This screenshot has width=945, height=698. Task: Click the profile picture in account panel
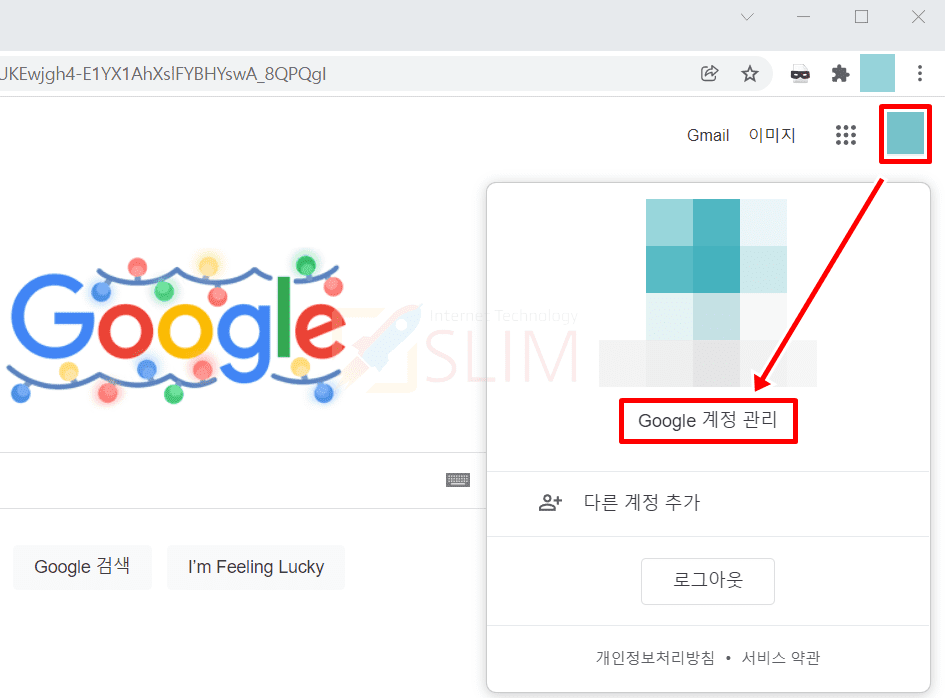[x=716, y=269]
